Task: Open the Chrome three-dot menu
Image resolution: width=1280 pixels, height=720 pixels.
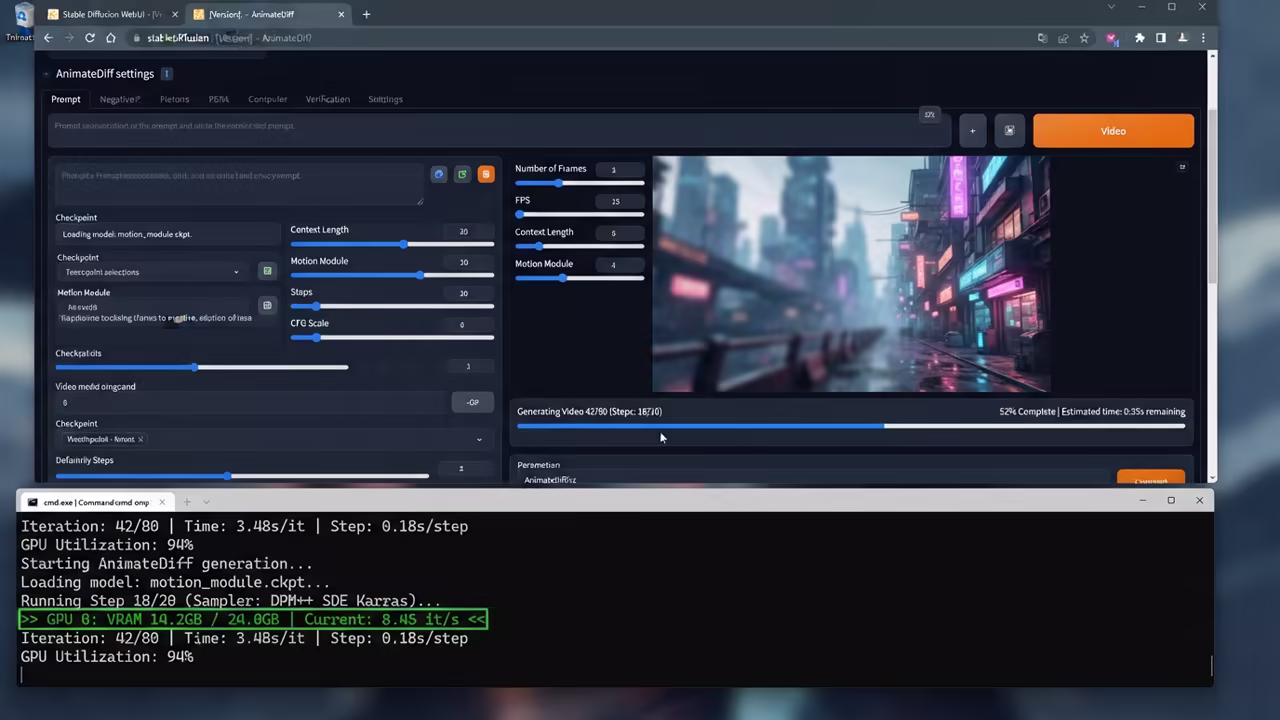Action: tap(1203, 38)
